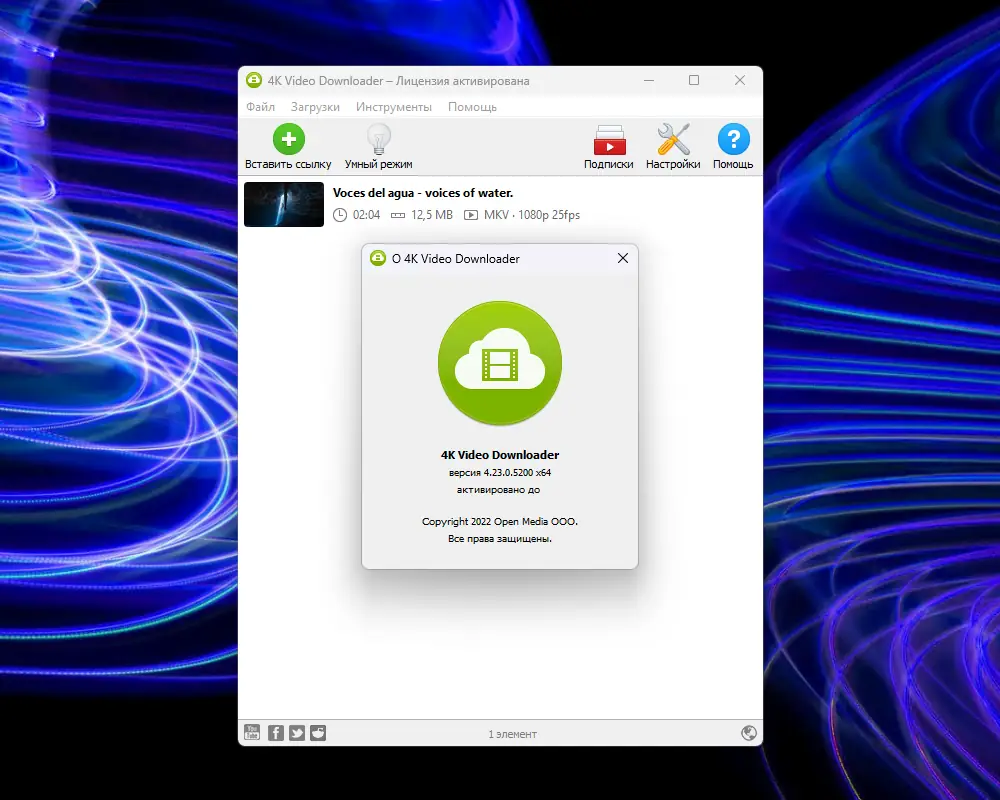Click the green Вставить ссылку plus icon
The width and height of the screenshot is (1000, 800).
click(x=288, y=139)
